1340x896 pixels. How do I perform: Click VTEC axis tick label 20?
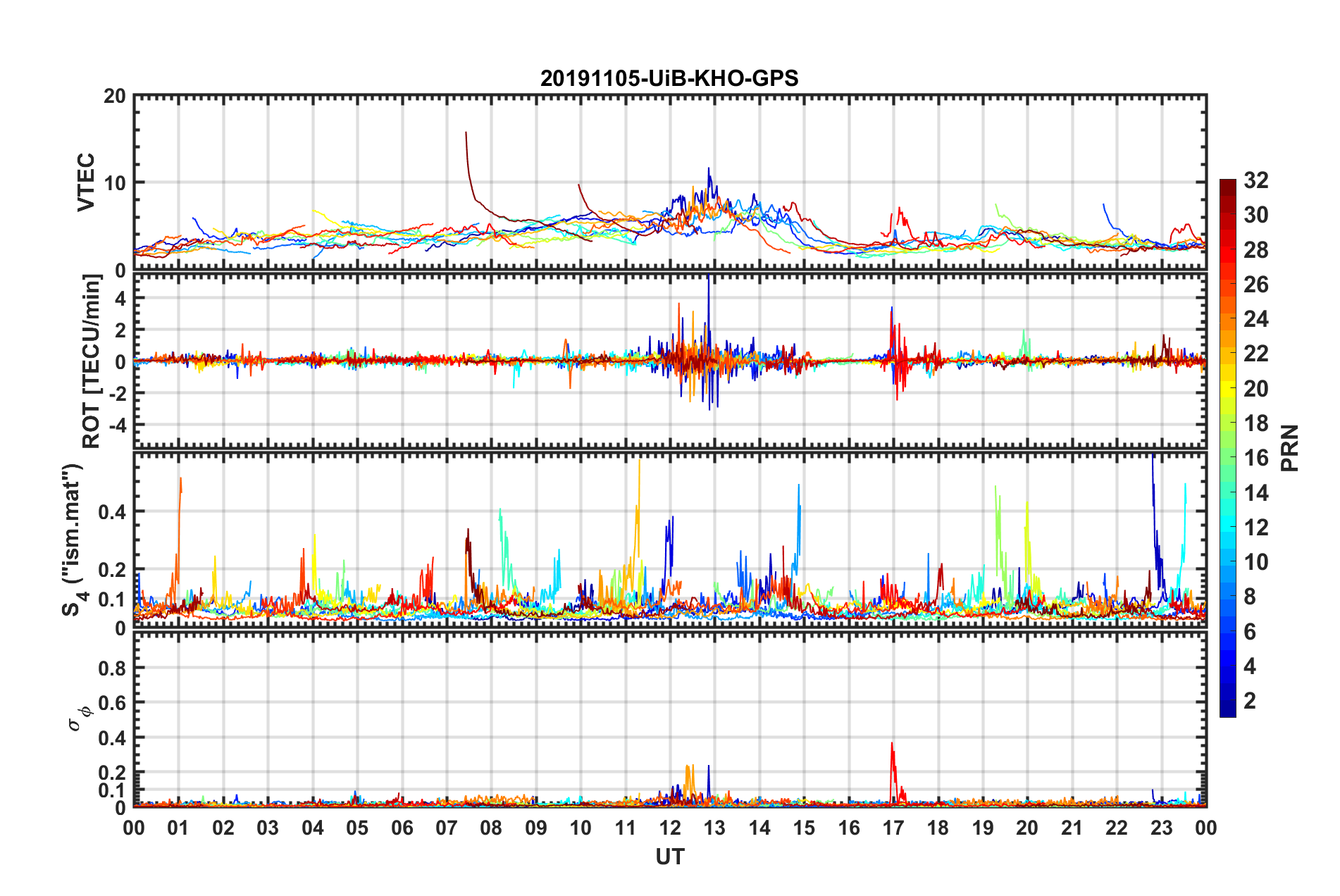pos(115,97)
